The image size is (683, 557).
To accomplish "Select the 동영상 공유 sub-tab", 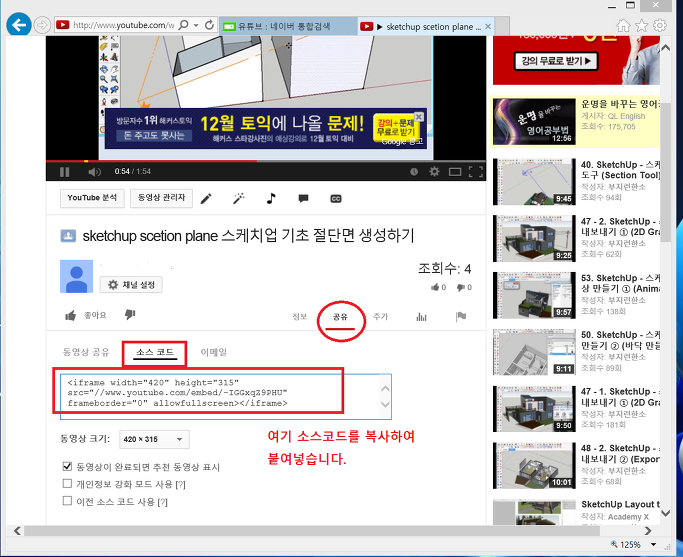I will coord(86,352).
